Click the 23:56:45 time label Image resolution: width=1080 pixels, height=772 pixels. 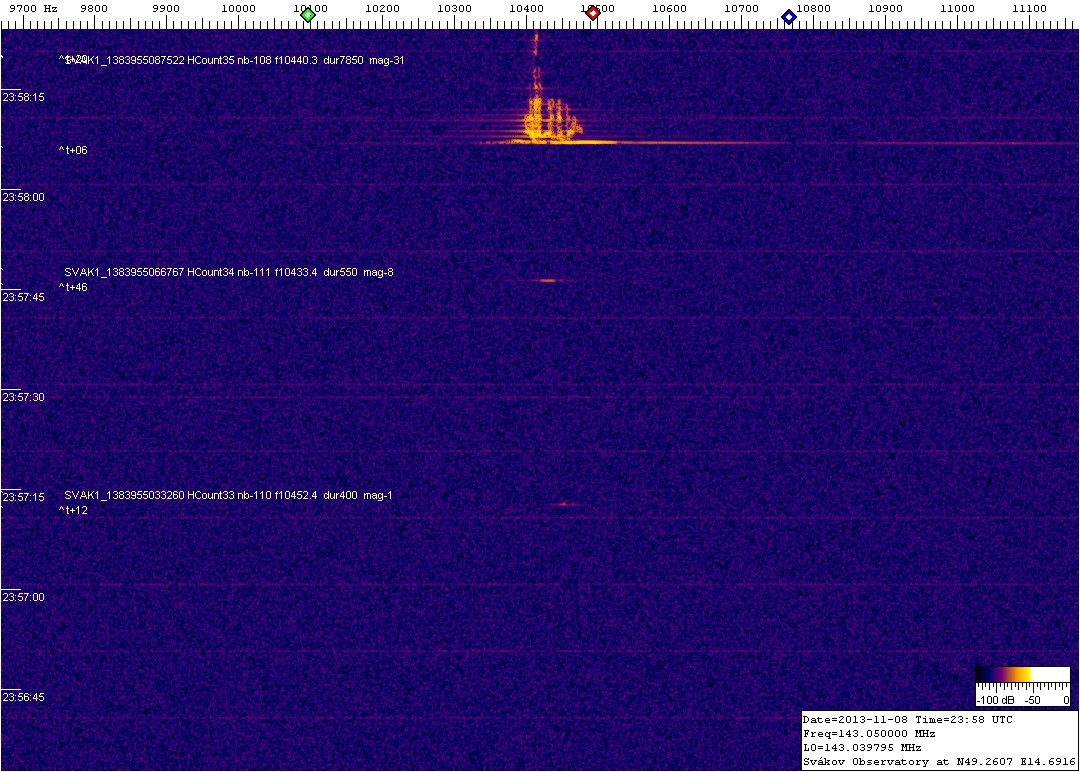click(x=23, y=697)
